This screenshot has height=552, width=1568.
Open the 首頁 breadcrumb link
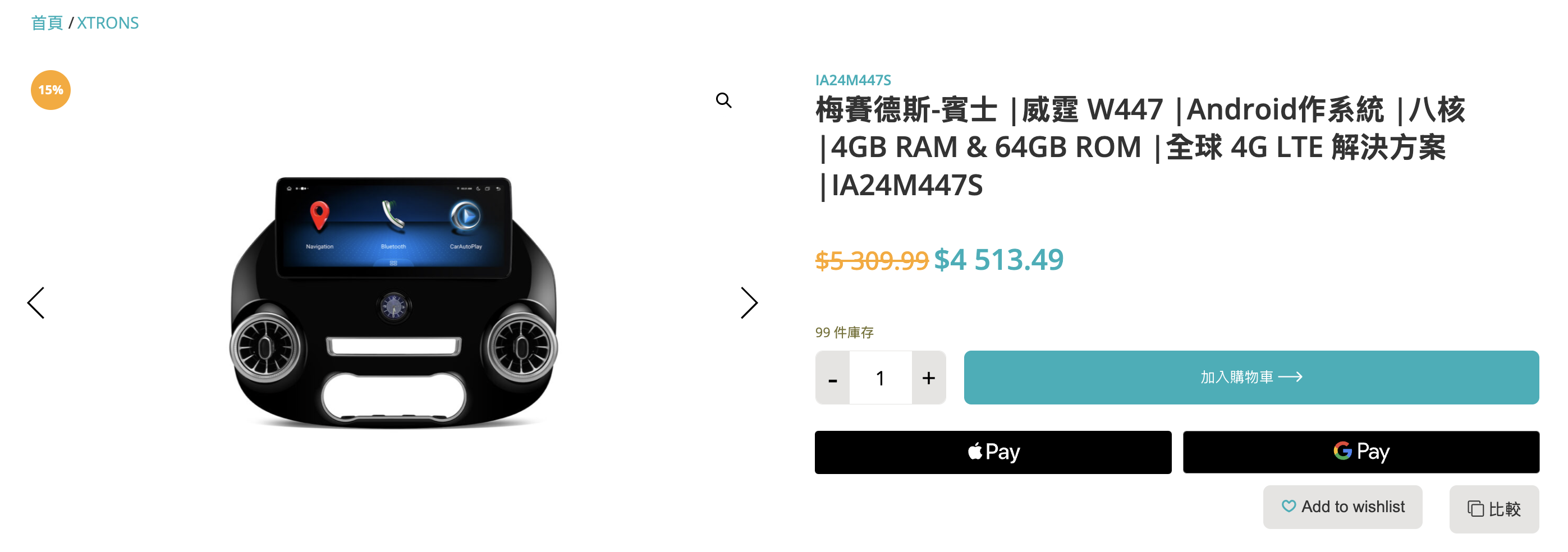tap(47, 23)
